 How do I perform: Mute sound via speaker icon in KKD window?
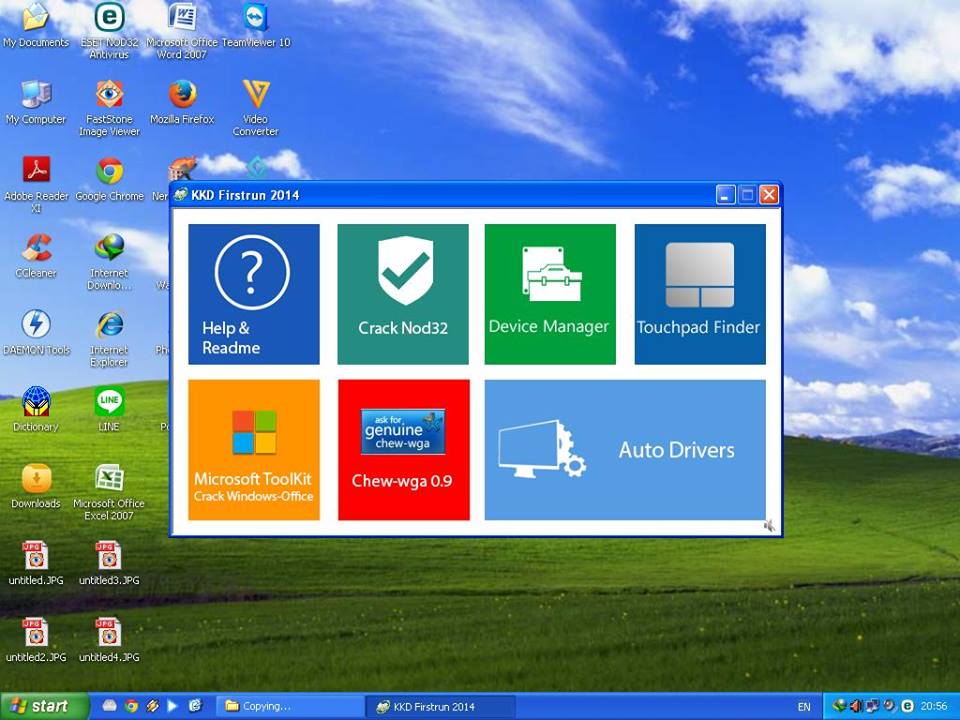tap(769, 525)
